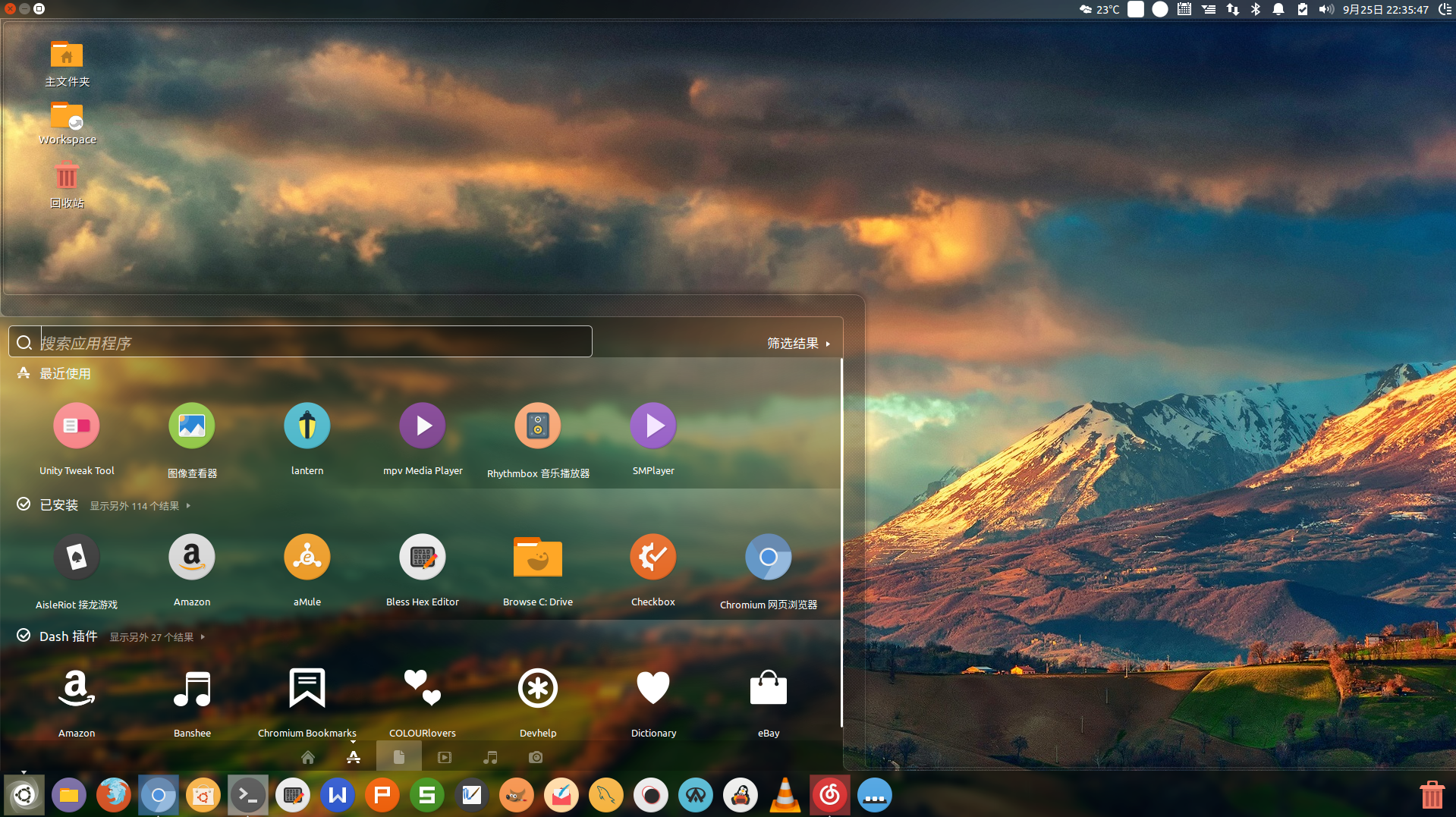Open NetEase Cloud Music from the dock
The image size is (1456, 817).
coord(830,795)
